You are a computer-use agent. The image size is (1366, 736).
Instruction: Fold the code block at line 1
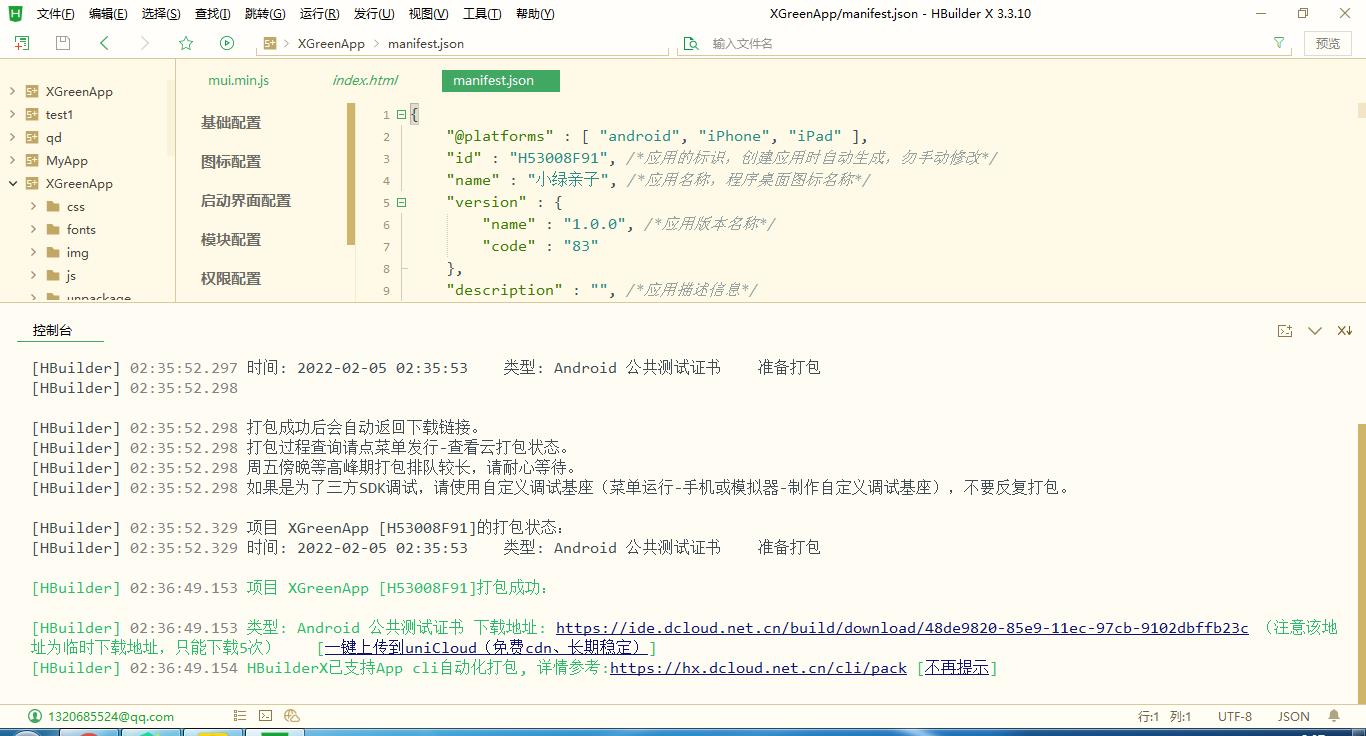pyautogui.click(x=401, y=114)
